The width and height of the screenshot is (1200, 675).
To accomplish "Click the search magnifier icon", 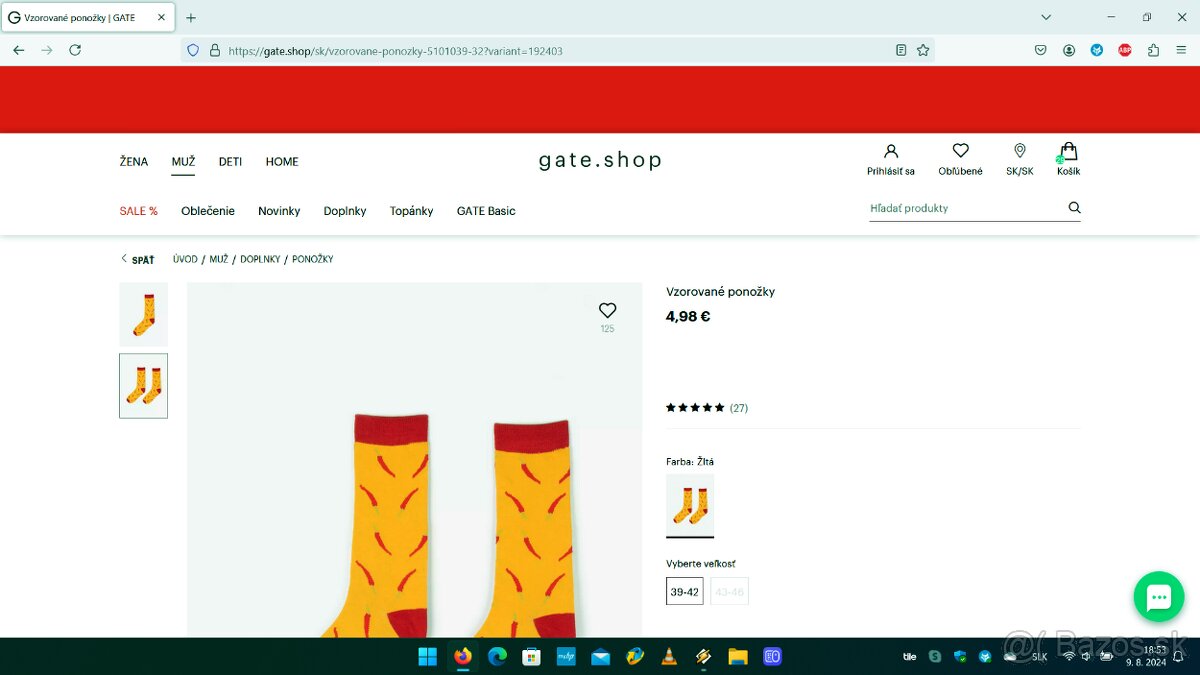I will 1074,208.
